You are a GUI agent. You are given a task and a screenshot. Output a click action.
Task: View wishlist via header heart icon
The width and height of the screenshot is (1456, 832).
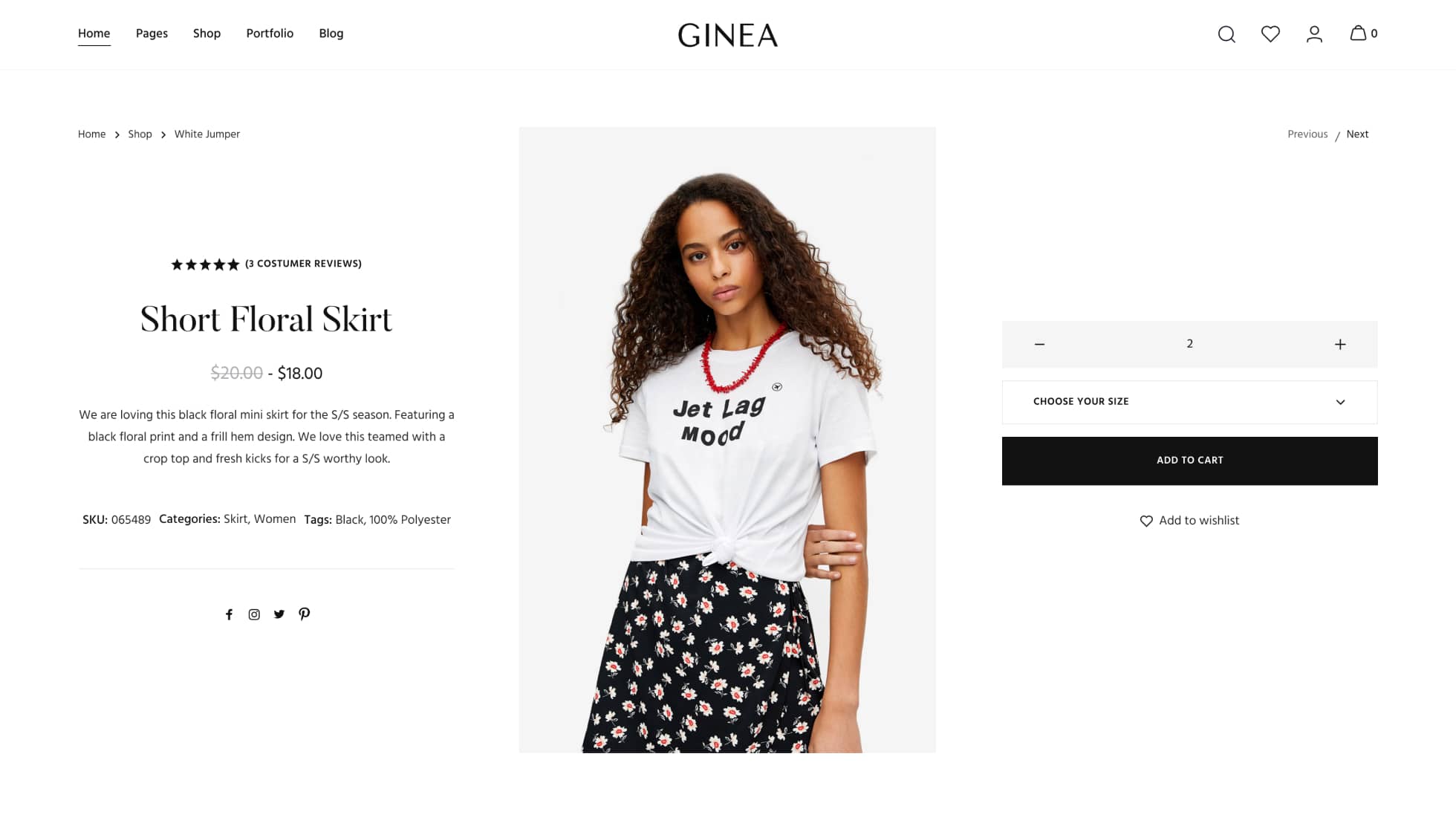click(x=1270, y=33)
